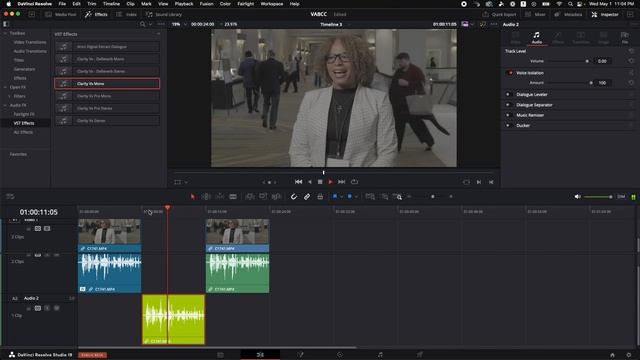Click the Insert Clip toolbar icon
The width and height of the screenshot is (640, 360).
249,197
